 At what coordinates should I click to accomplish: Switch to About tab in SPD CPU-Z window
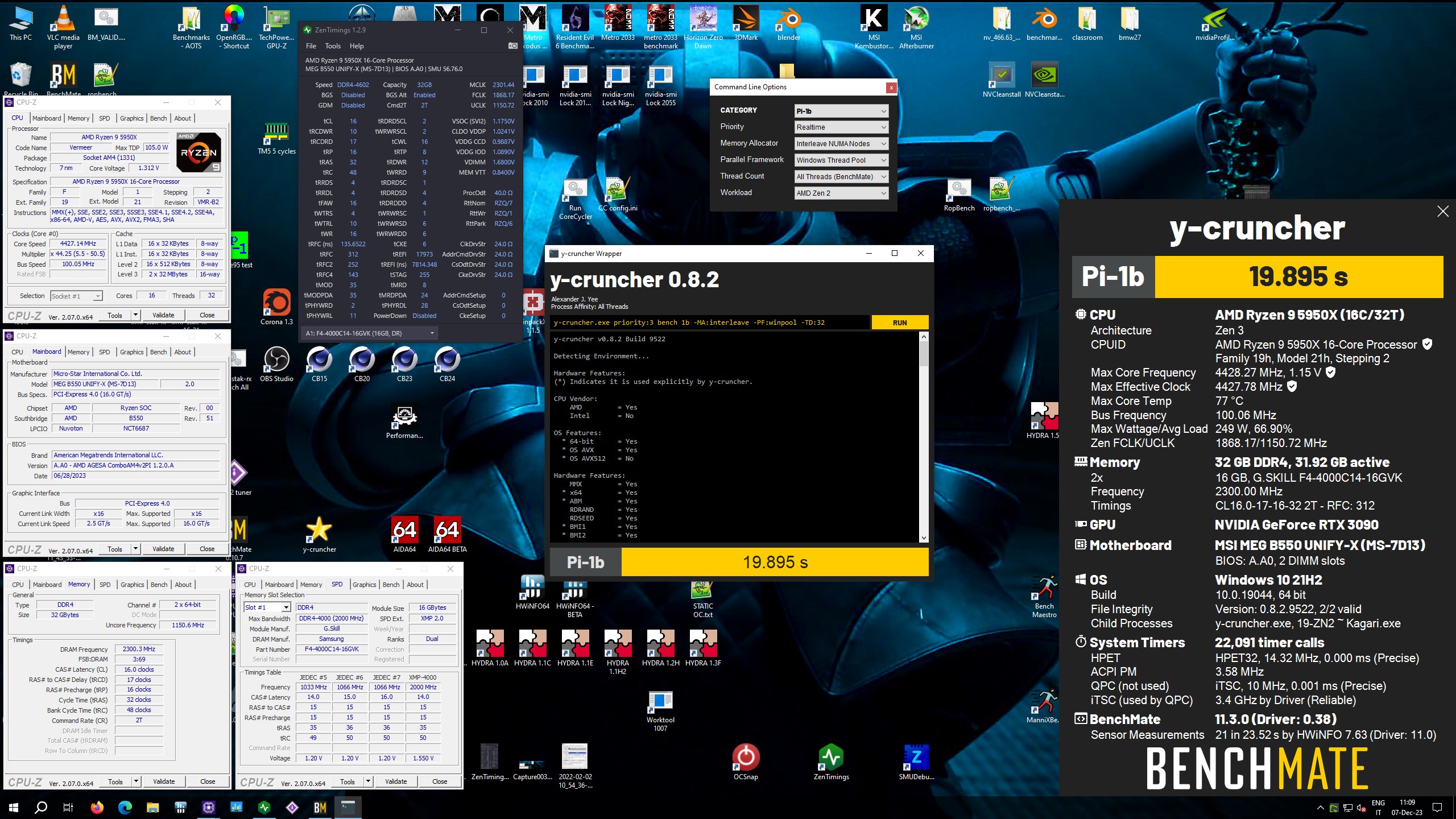(415, 585)
